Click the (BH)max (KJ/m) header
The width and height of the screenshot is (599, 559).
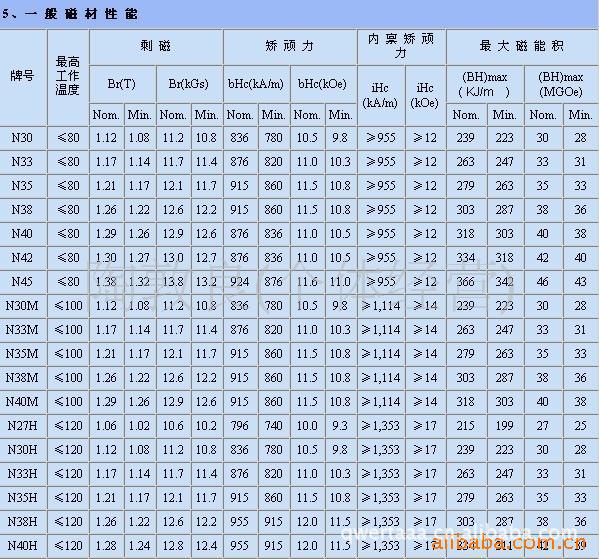pos(485,84)
